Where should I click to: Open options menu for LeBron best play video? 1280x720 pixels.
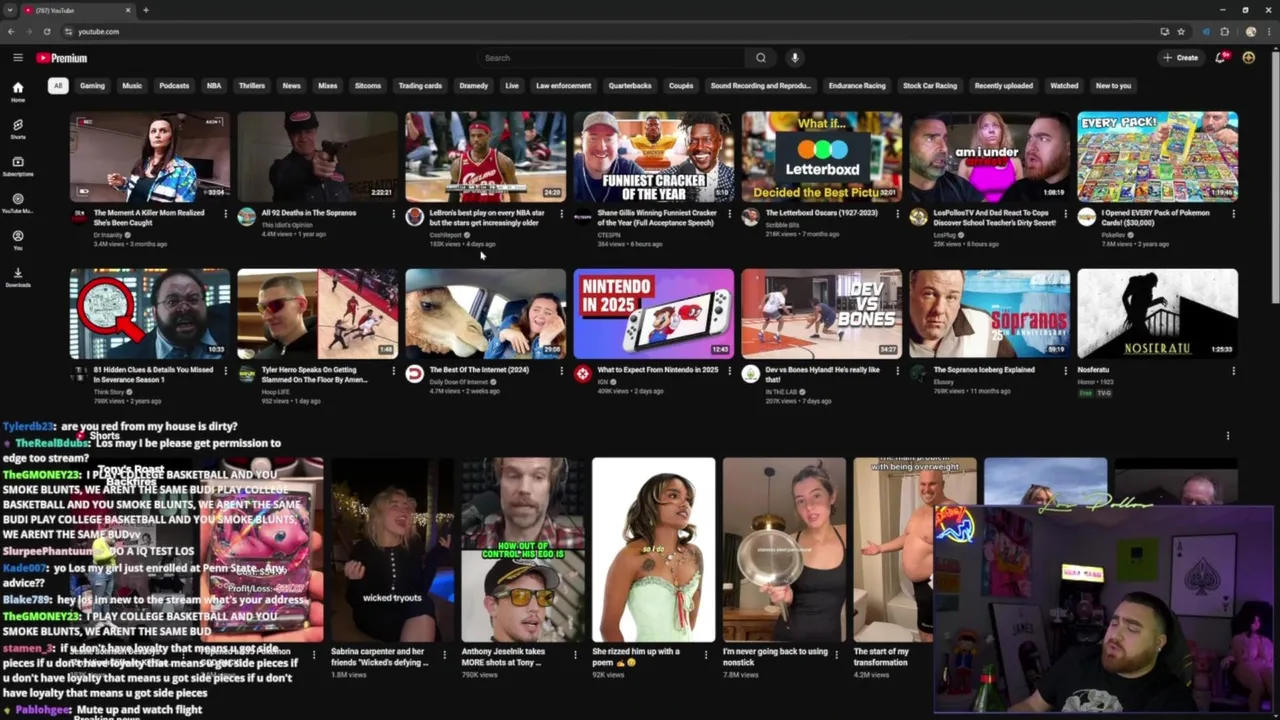[561, 214]
